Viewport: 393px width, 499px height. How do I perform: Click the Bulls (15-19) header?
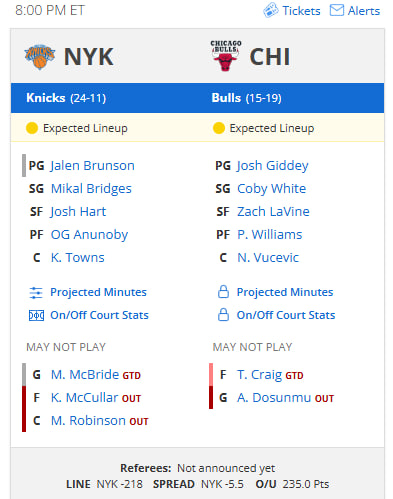pyautogui.click(x=246, y=98)
